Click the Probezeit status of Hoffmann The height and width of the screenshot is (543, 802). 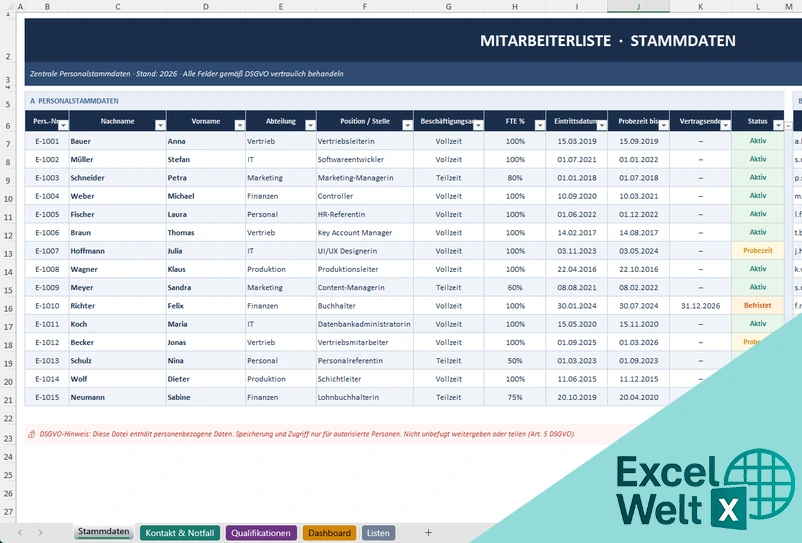point(758,251)
